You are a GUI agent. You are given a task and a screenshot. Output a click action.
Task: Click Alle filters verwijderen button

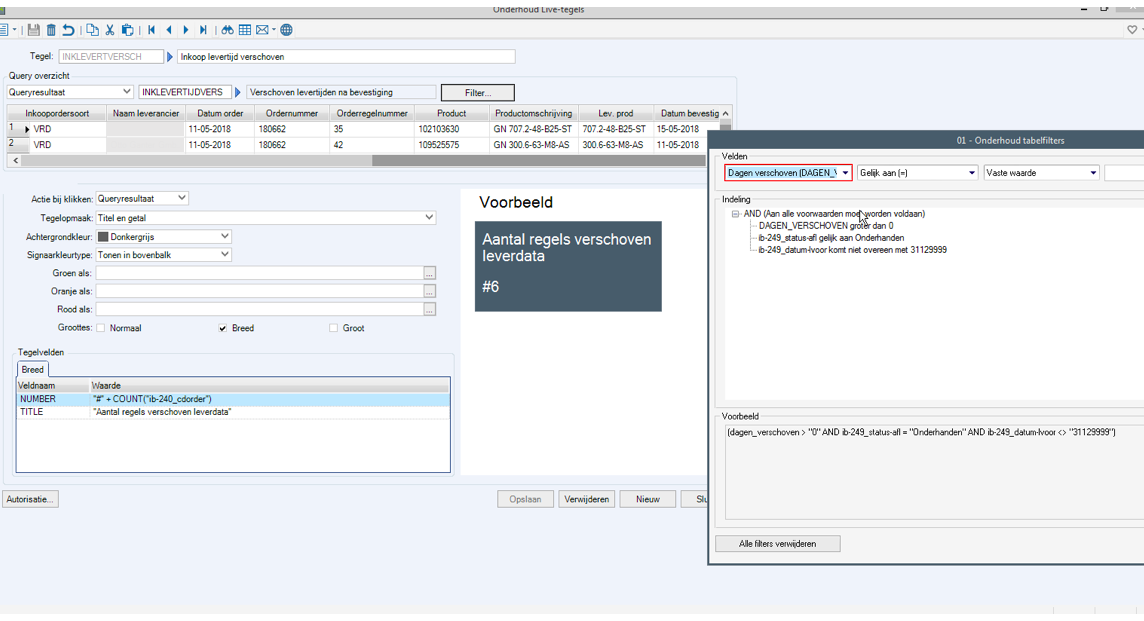(777, 544)
